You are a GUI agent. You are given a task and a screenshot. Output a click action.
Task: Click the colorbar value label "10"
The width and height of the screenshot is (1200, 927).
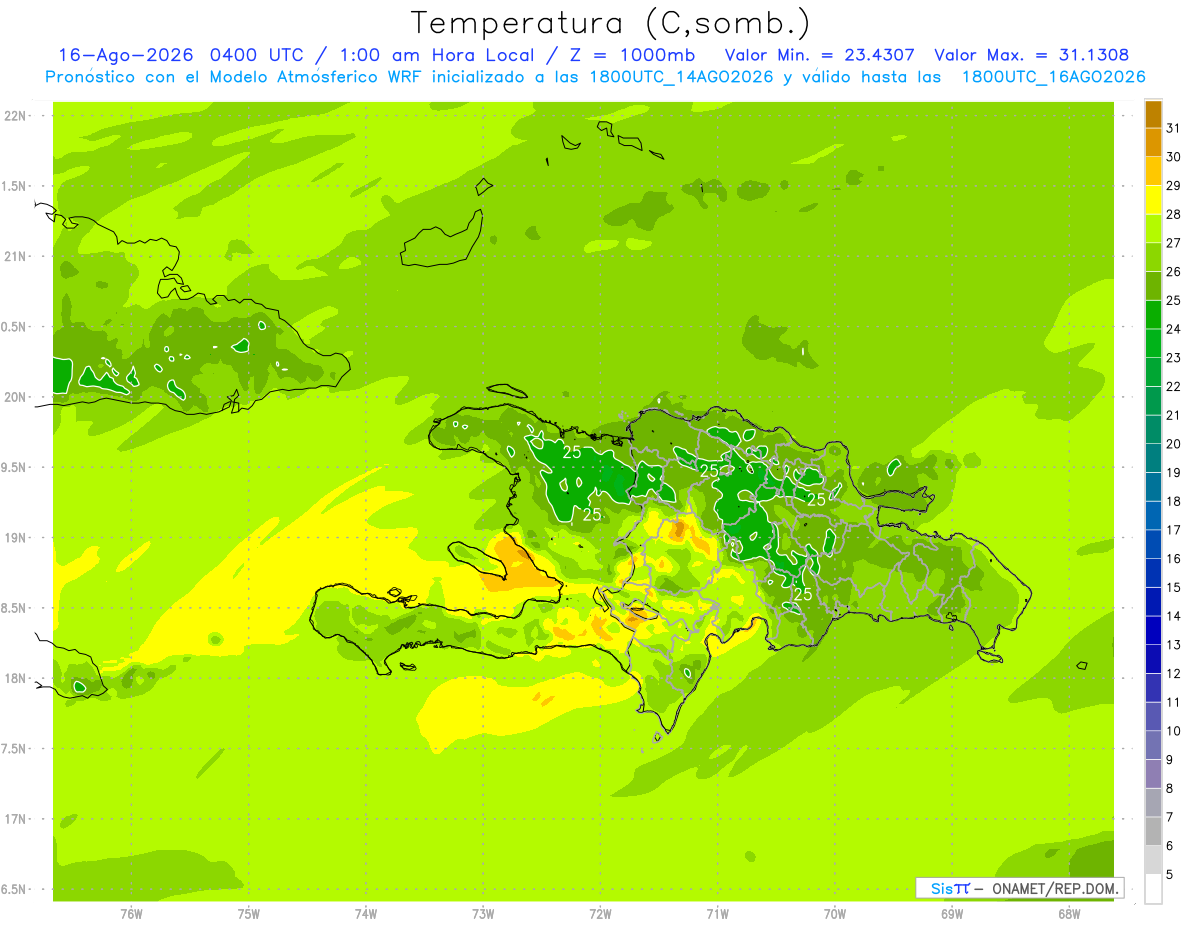1174,731
